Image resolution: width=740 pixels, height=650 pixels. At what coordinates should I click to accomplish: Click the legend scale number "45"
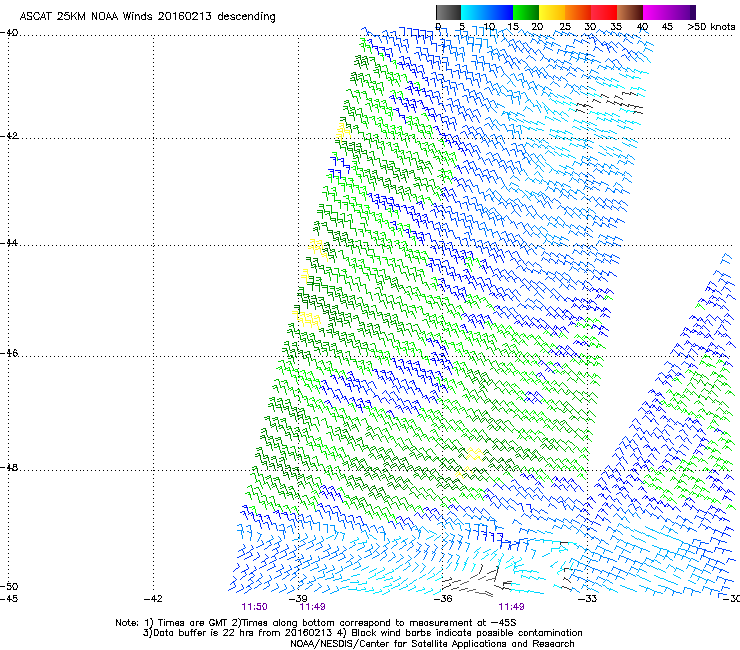(x=667, y=27)
